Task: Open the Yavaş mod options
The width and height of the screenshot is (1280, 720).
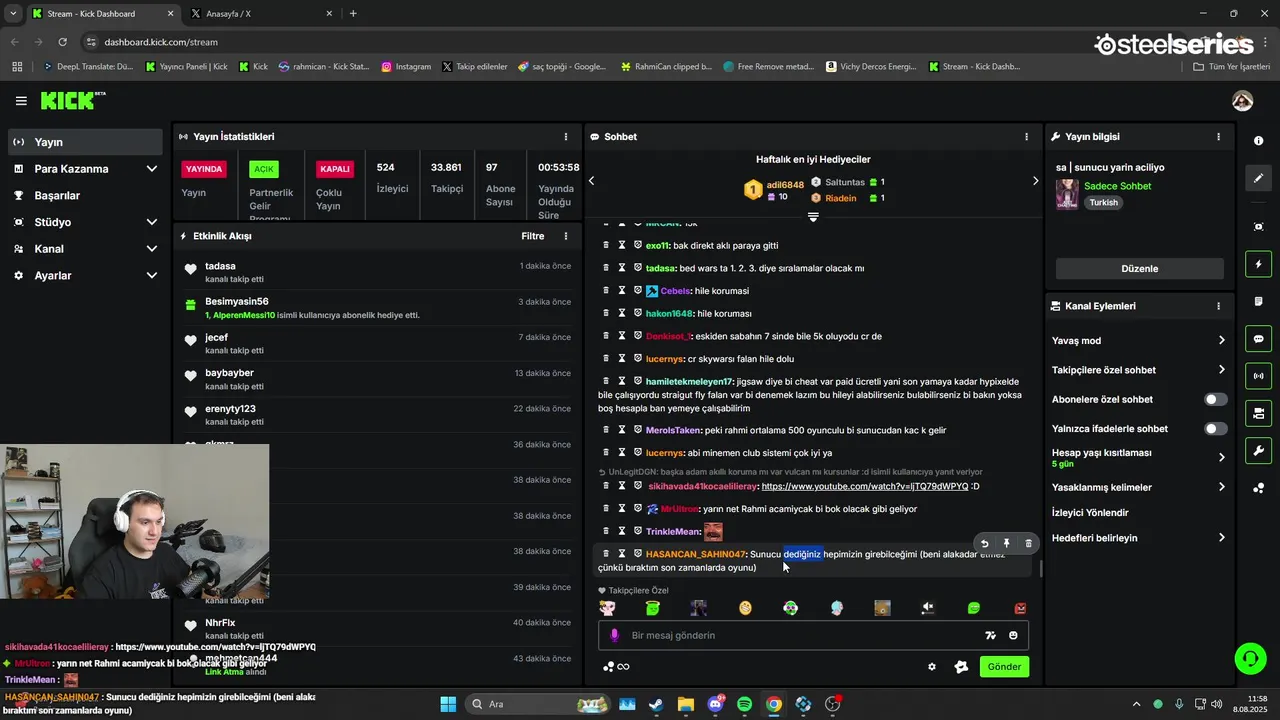Action: click(1138, 341)
